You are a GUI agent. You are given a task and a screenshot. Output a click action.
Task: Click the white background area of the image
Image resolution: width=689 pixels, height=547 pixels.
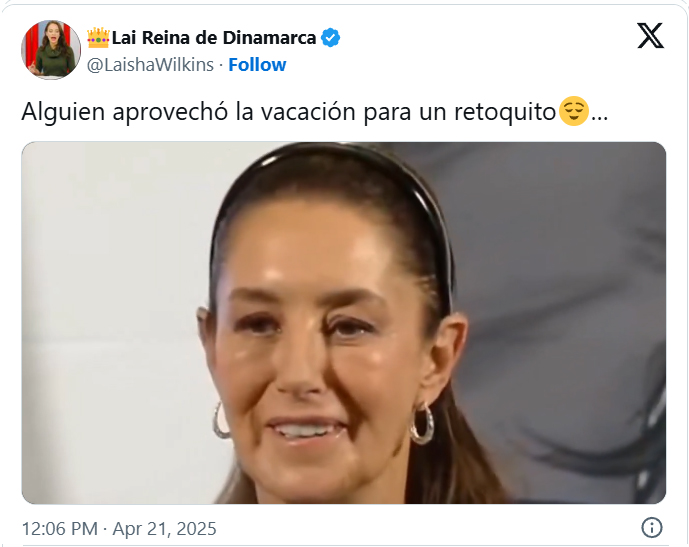(x=110, y=308)
